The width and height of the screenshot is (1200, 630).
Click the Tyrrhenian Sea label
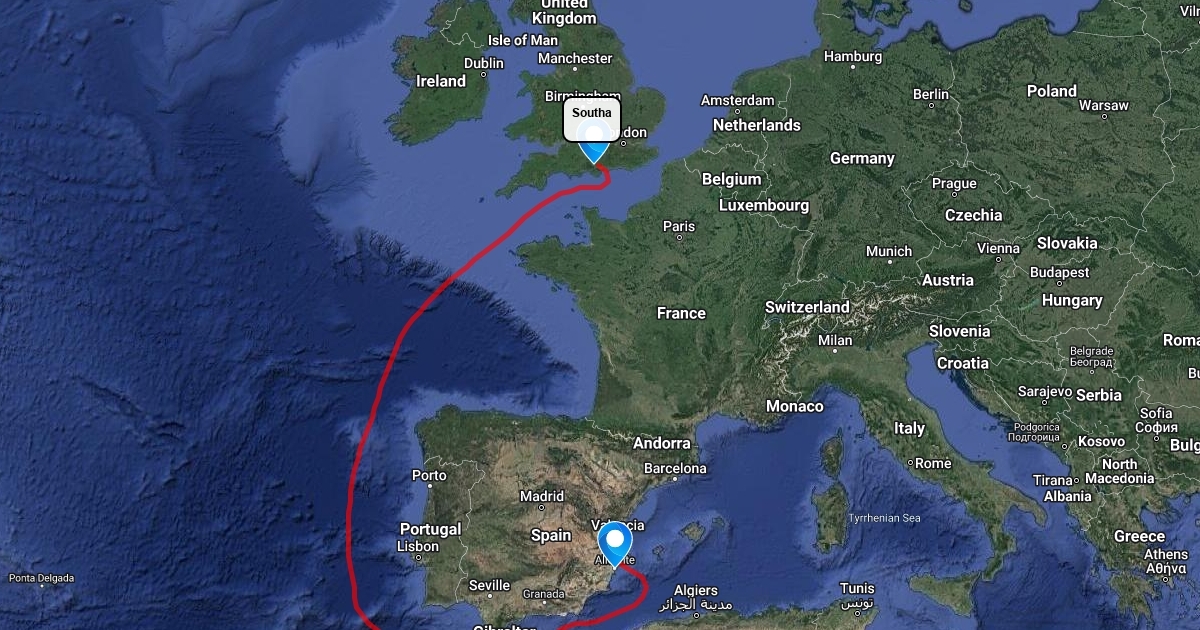[884, 518]
